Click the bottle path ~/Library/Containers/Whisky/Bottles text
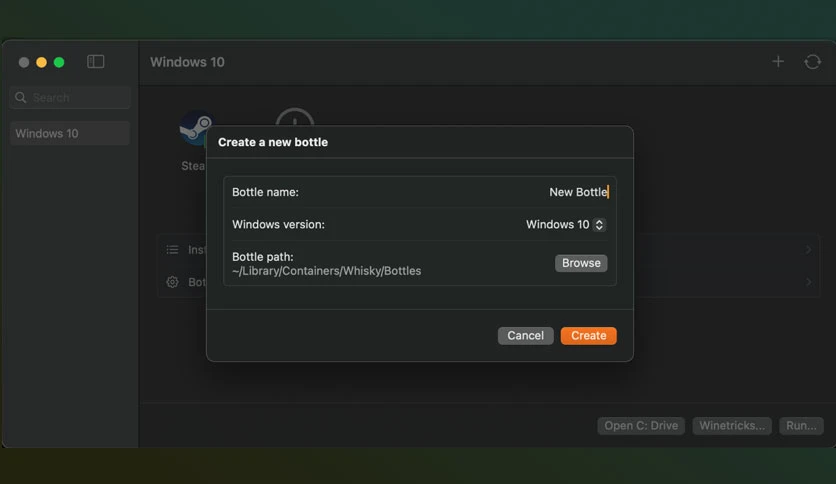 [326, 271]
